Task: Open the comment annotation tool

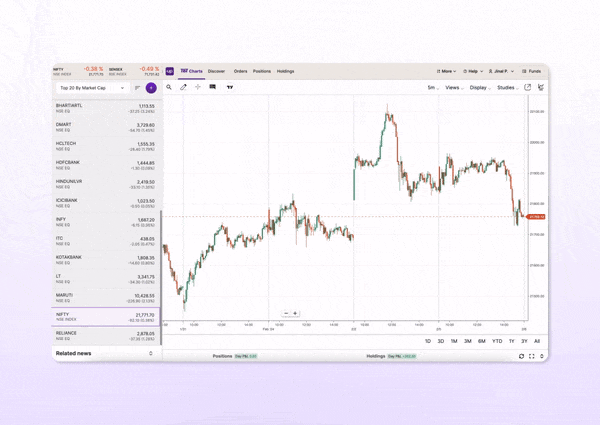Action: click(213, 87)
